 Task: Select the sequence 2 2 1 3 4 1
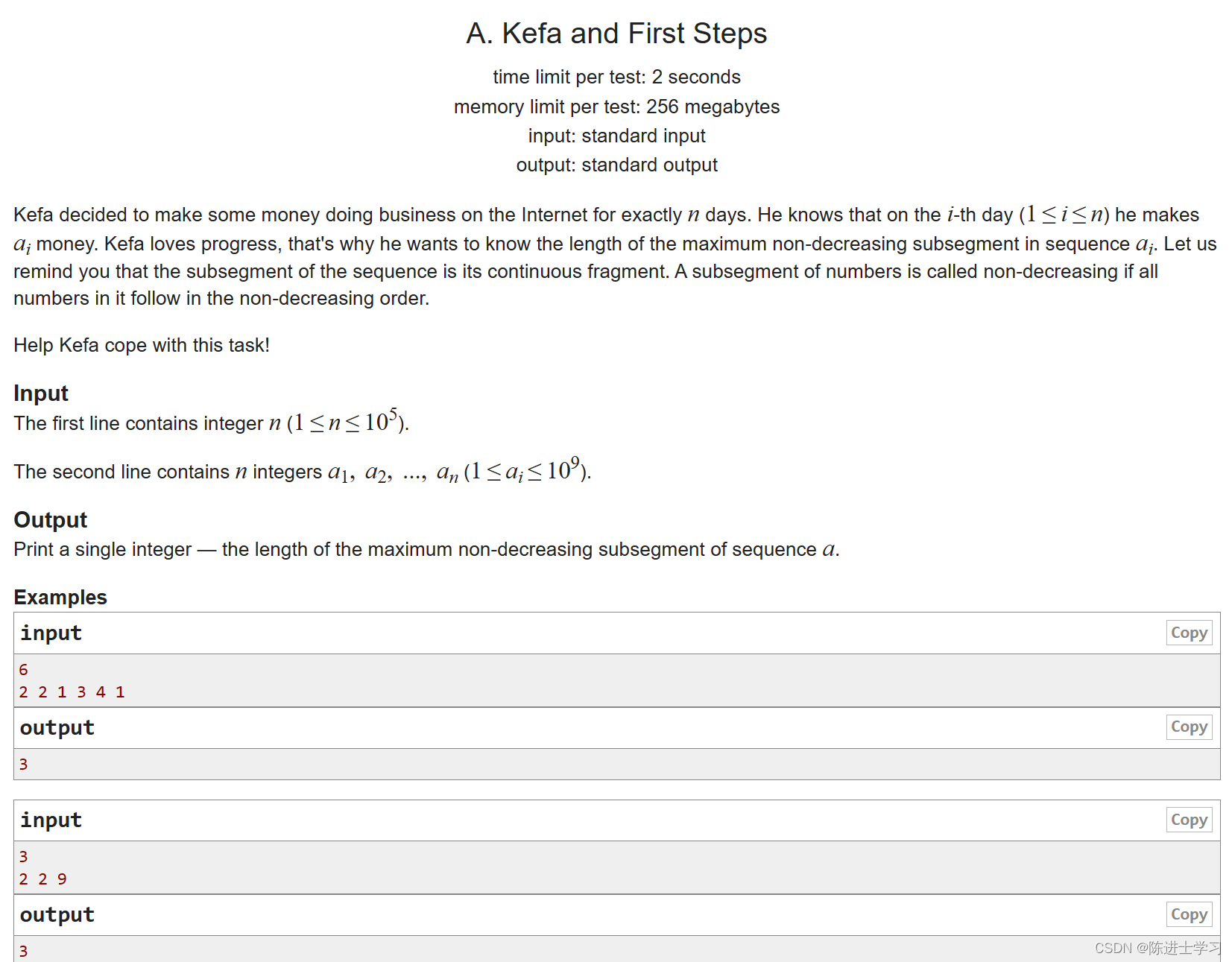coord(71,692)
